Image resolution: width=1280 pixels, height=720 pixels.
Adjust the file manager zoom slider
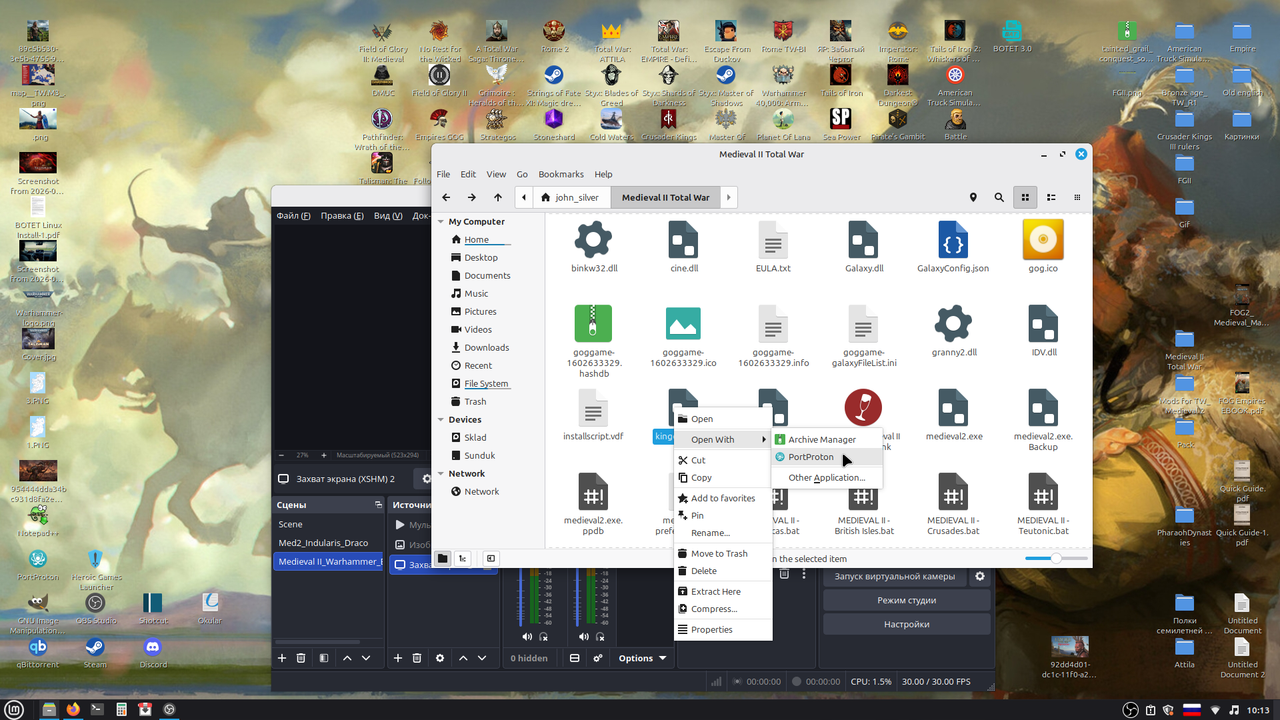(1056, 559)
